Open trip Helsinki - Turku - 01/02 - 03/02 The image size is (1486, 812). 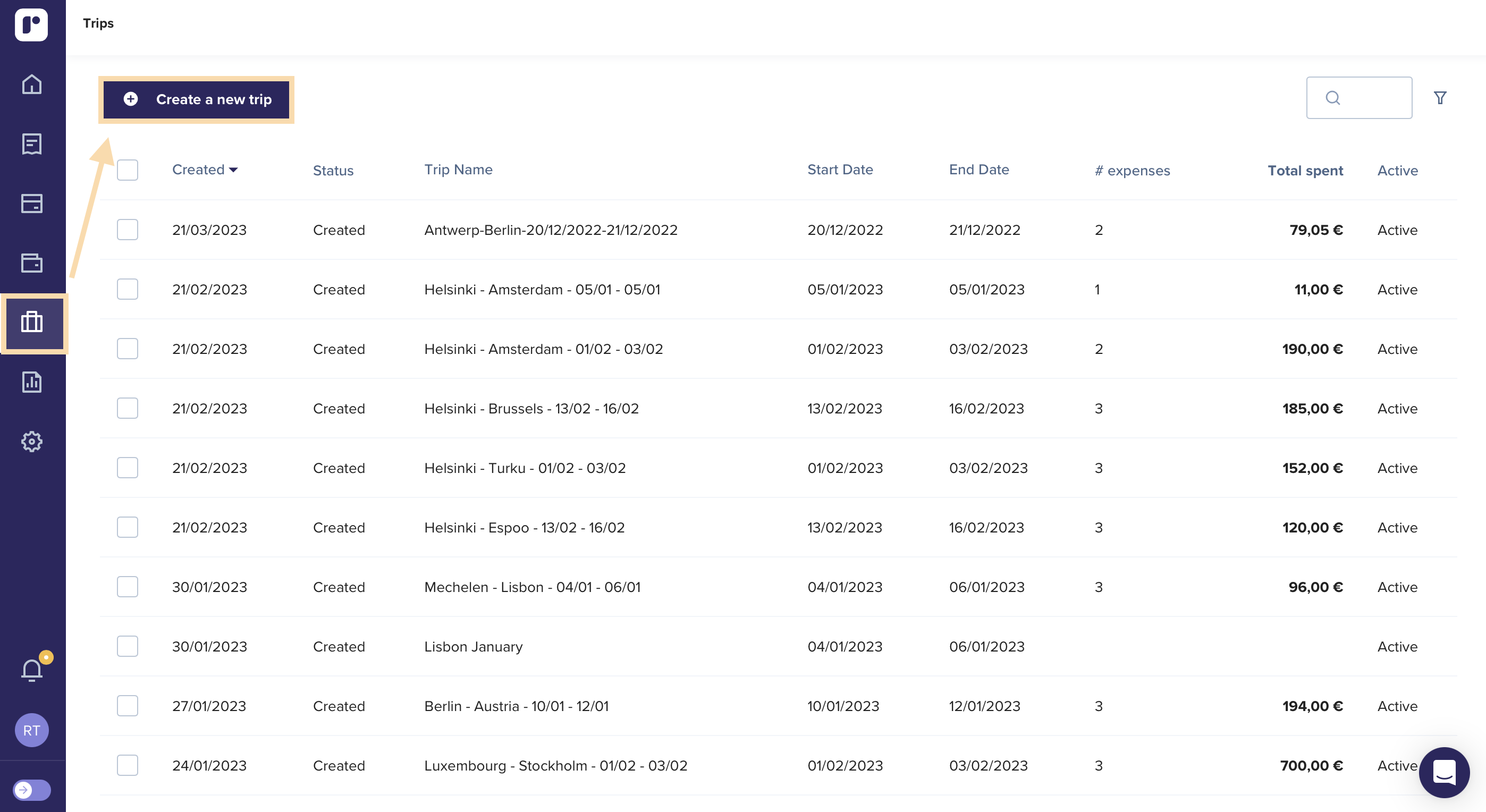tap(525, 468)
